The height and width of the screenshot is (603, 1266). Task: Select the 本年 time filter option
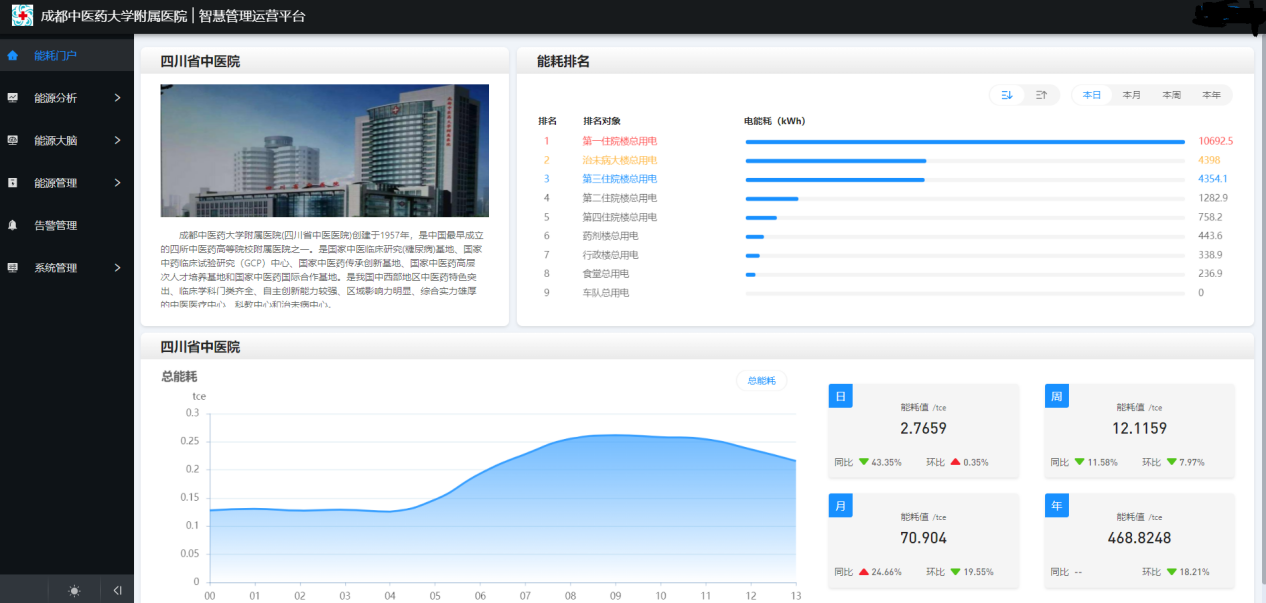pos(1211,94)
